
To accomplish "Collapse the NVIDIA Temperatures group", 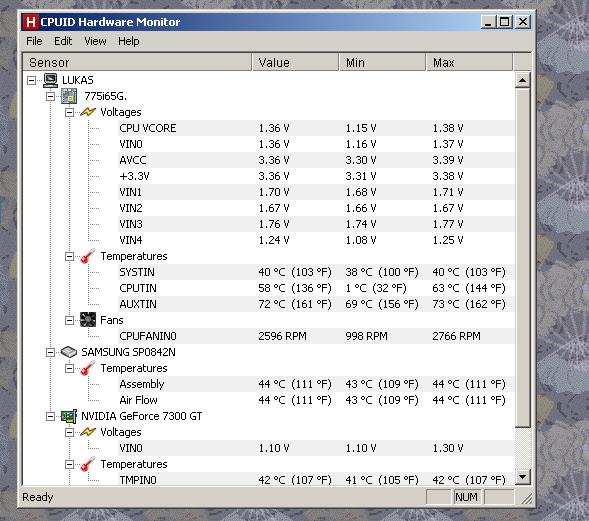I will 69,464.
